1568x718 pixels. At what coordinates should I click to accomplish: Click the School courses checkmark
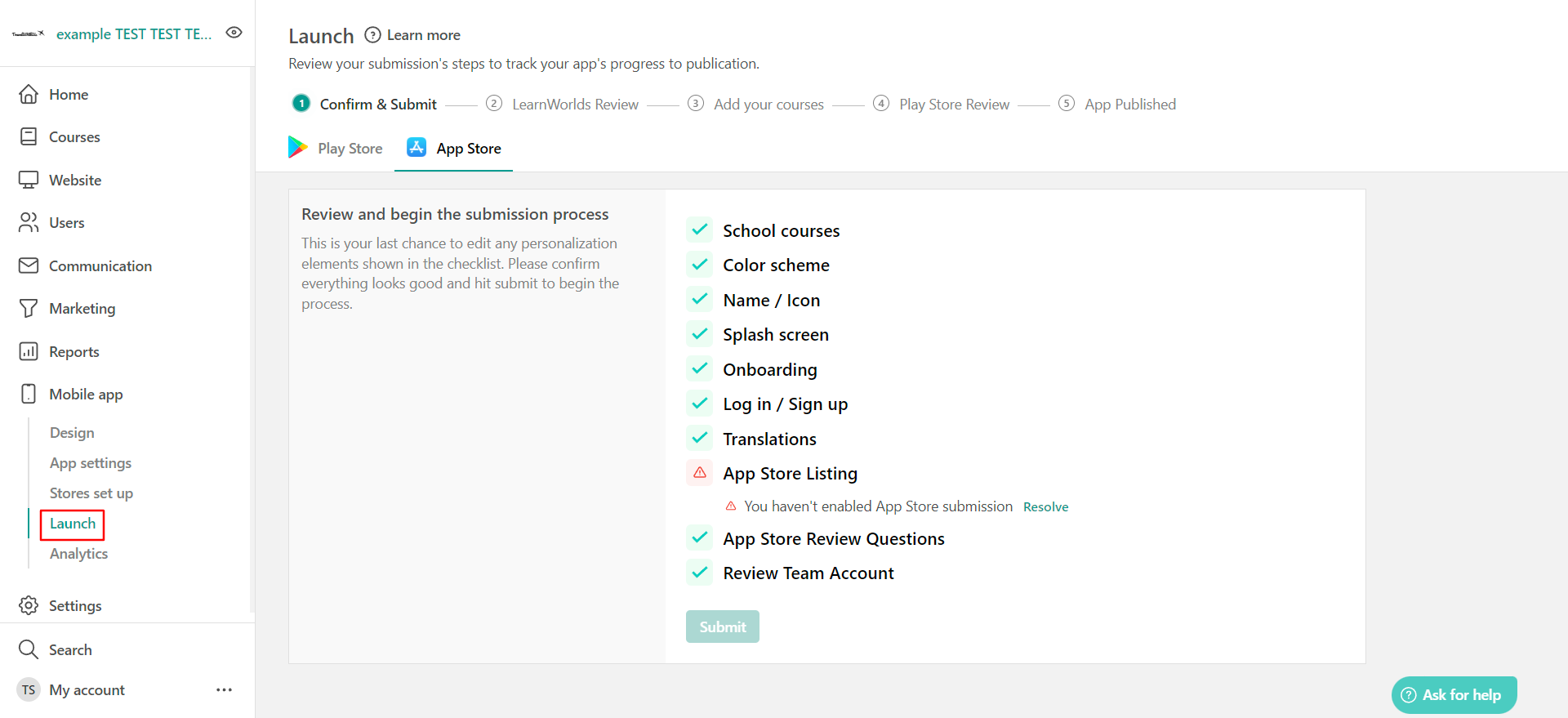(x=700, y=230)
